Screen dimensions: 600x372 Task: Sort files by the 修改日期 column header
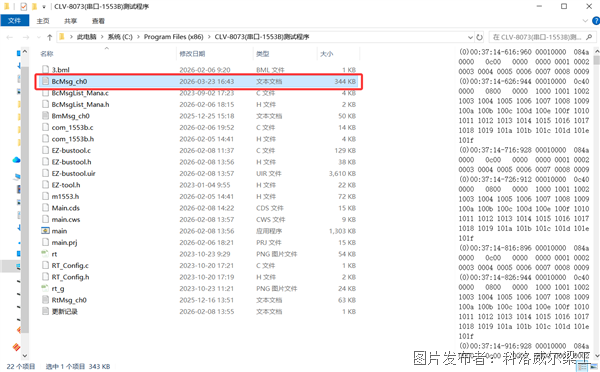click(x=192, y=54)
